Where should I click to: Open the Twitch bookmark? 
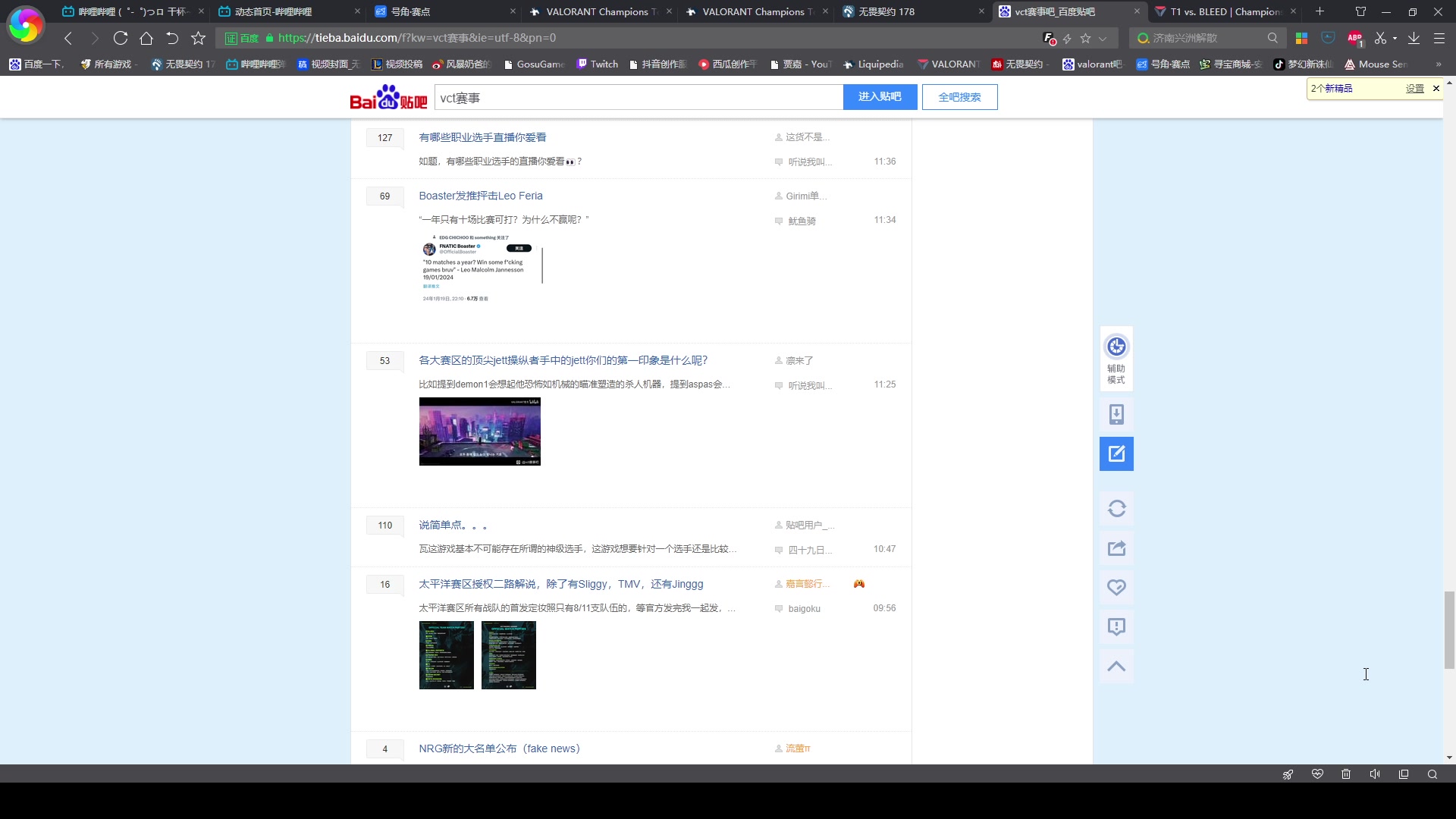(598, 64)
